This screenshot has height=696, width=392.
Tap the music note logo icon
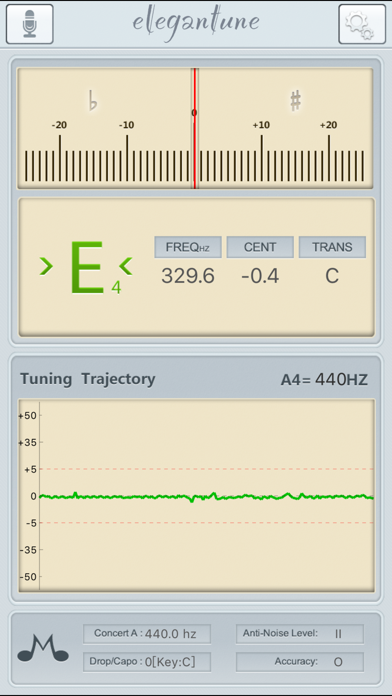tap(43, 648)
